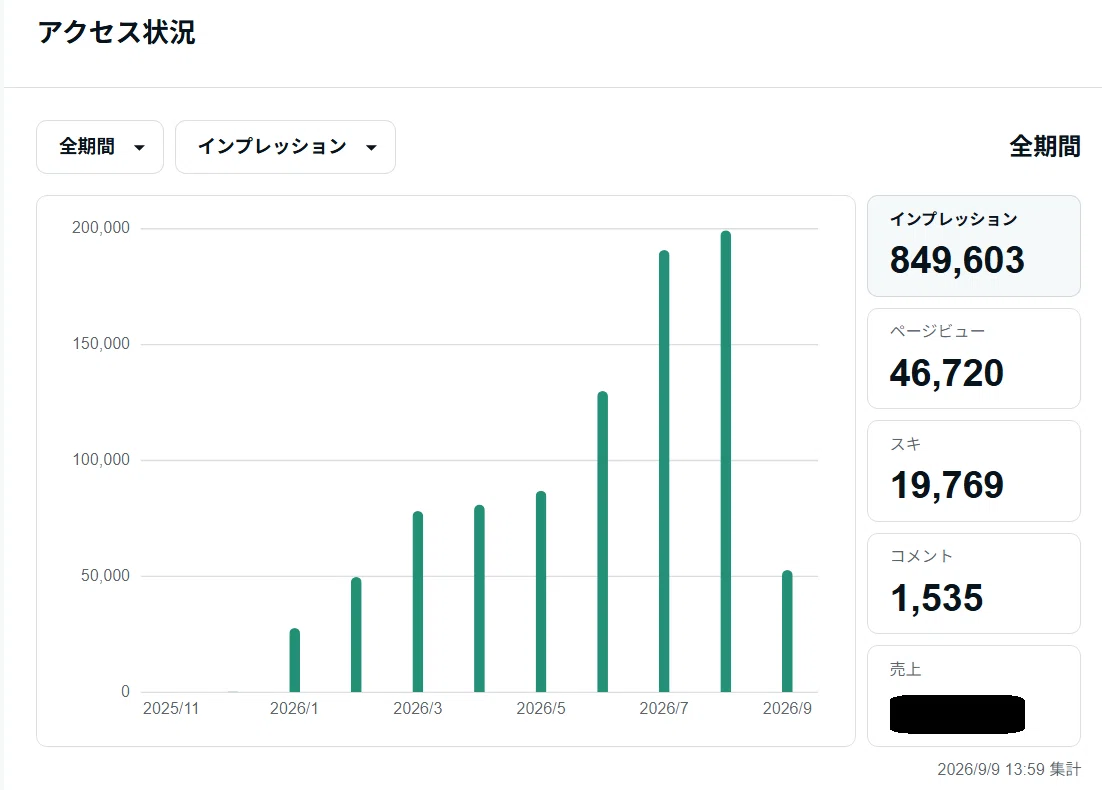This screenshot has width=1102, height=790.
Task: Select the スキ 19,769 card
Action: click(973, 471)
